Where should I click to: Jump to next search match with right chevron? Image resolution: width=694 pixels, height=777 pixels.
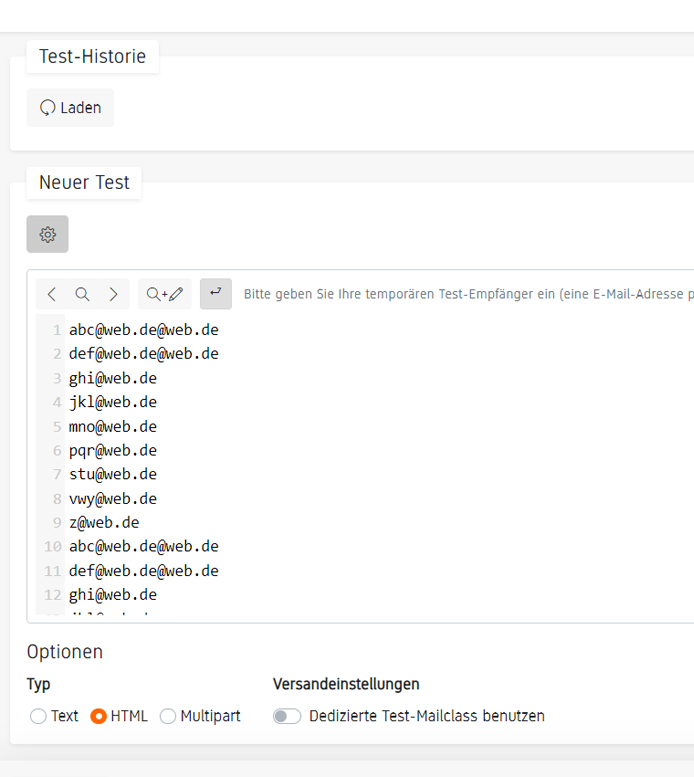tap(113, 294)
